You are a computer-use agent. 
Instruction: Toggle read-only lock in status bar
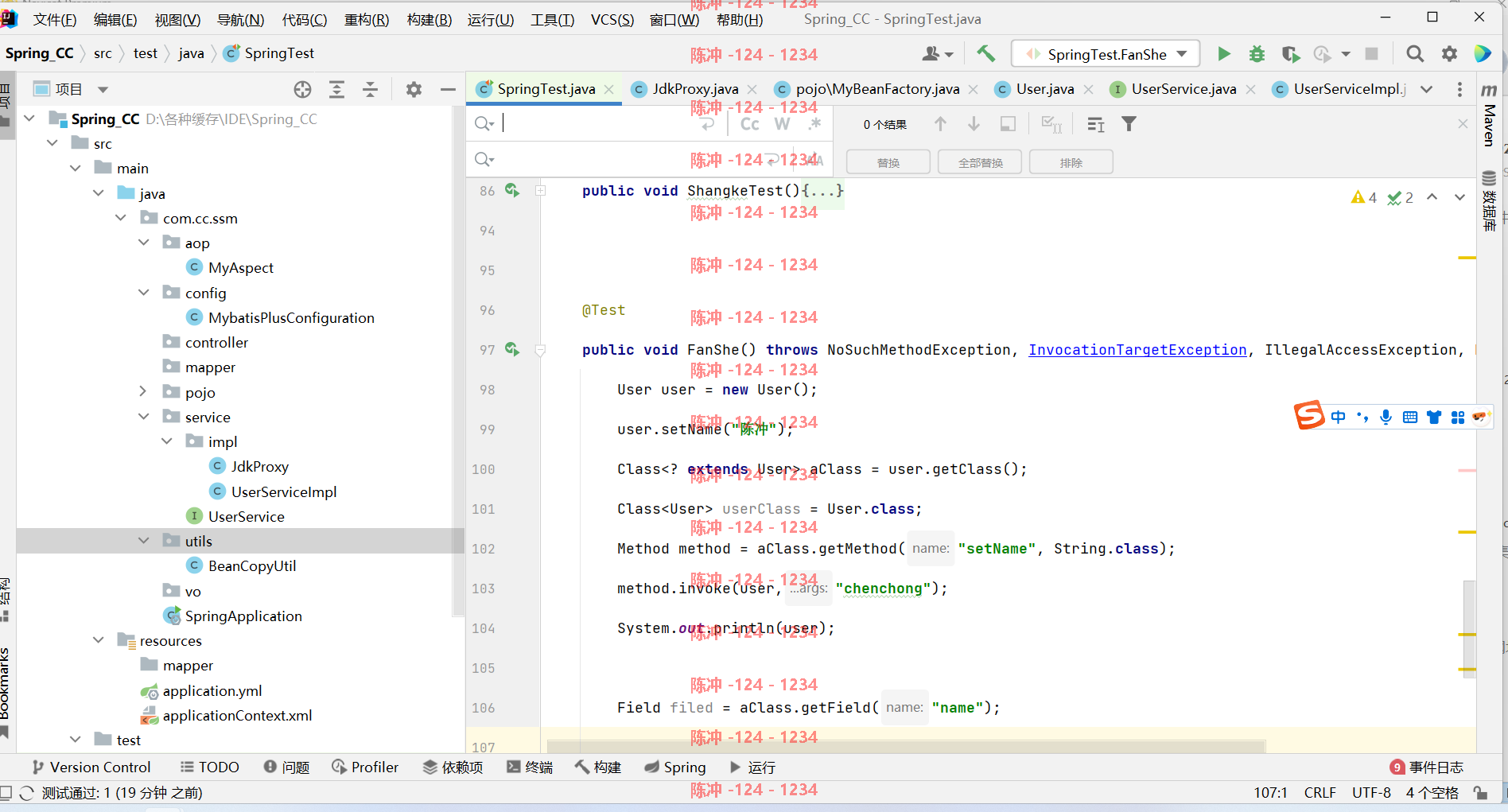(x=1479, y=792)
